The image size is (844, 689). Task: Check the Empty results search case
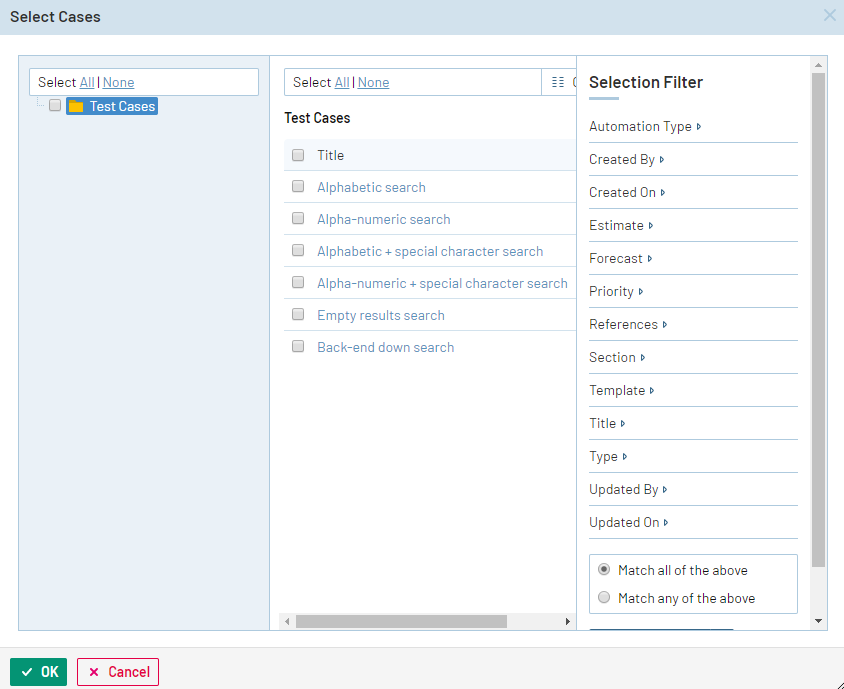(297, 315)
